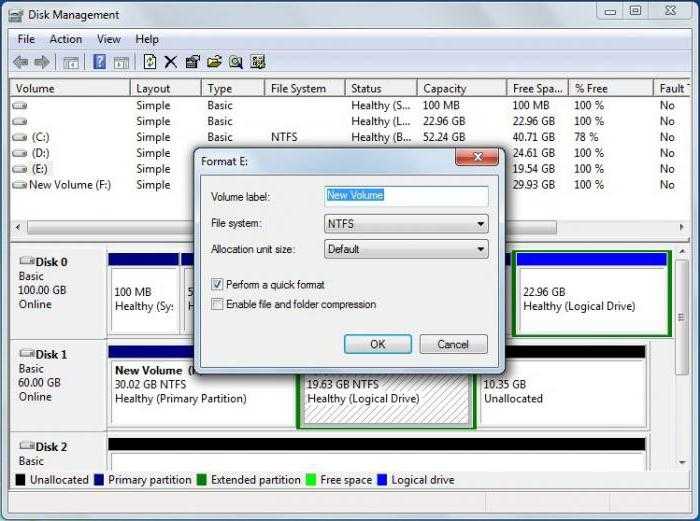700x521 pixels.
Task: Select Disk 0 100 MB Healthy partition
Action: point(144,294)
